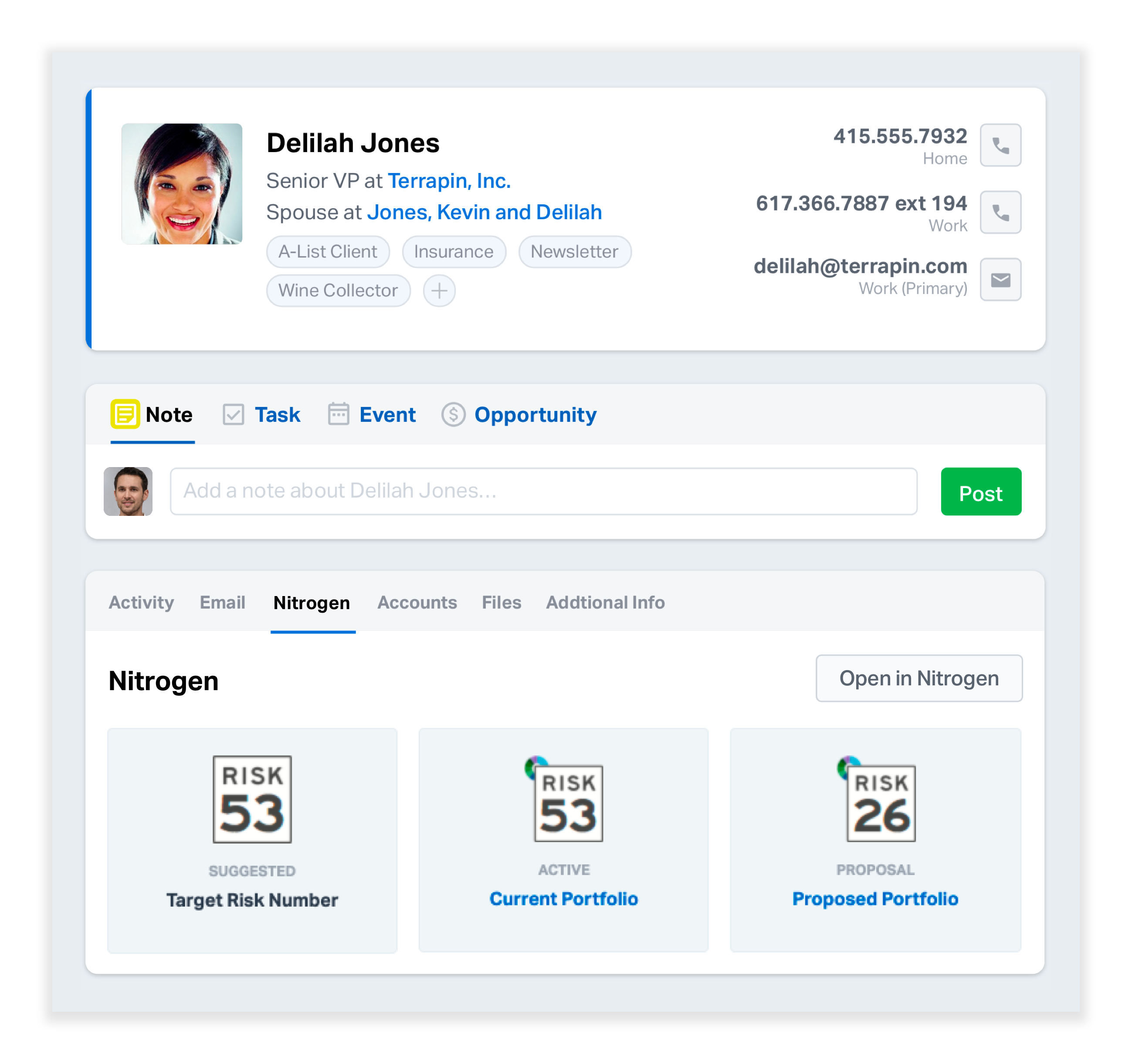Open the Addtional Info tab
The height and width of the screenshot is (1064, 1132).
click(x=605, y=602)
